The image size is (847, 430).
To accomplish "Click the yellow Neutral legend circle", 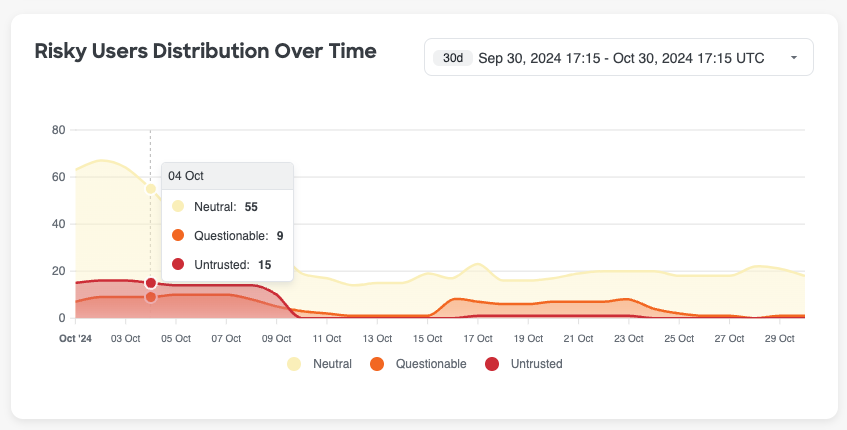I will click(294, 364).
